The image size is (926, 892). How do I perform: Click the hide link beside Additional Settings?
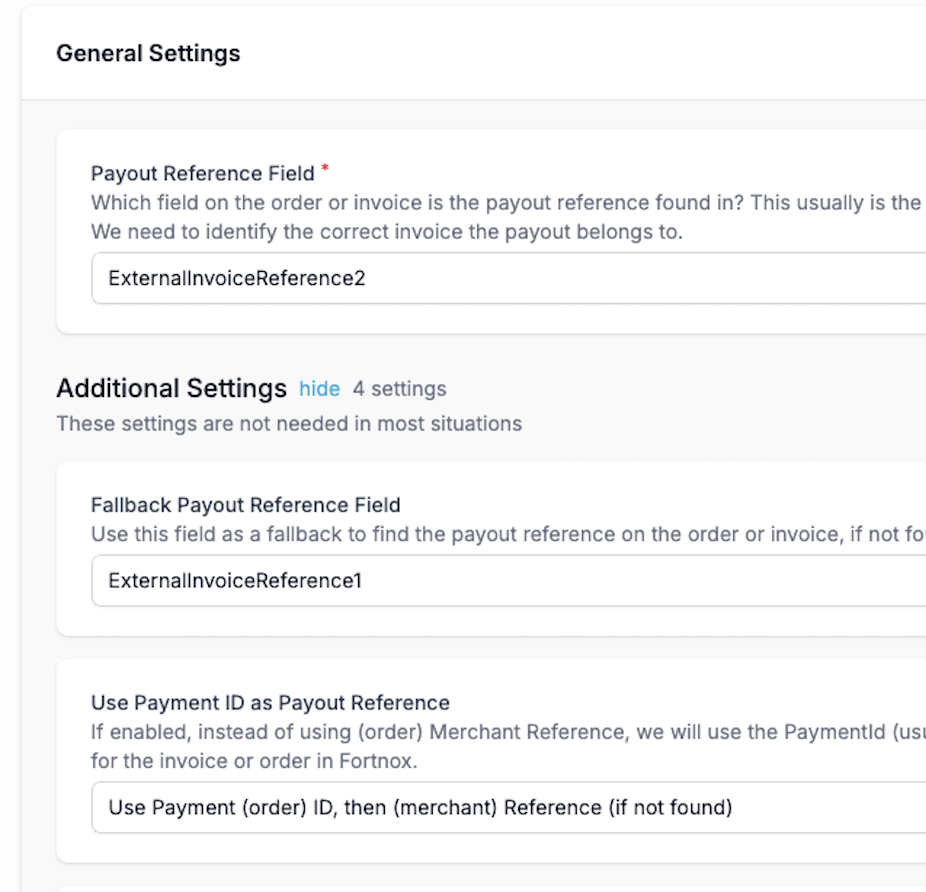319,389
